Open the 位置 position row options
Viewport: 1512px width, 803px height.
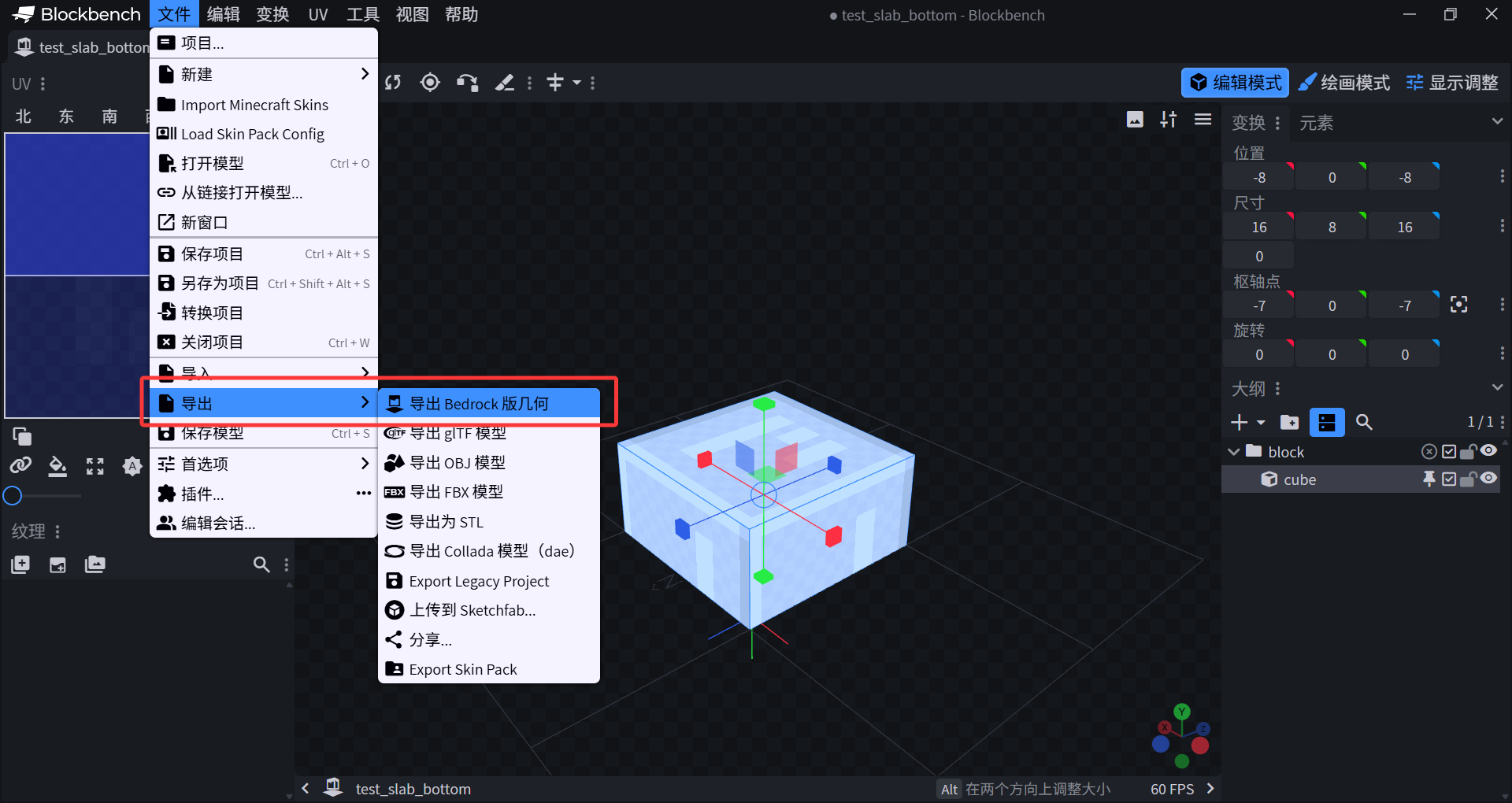pos(1502,176)
